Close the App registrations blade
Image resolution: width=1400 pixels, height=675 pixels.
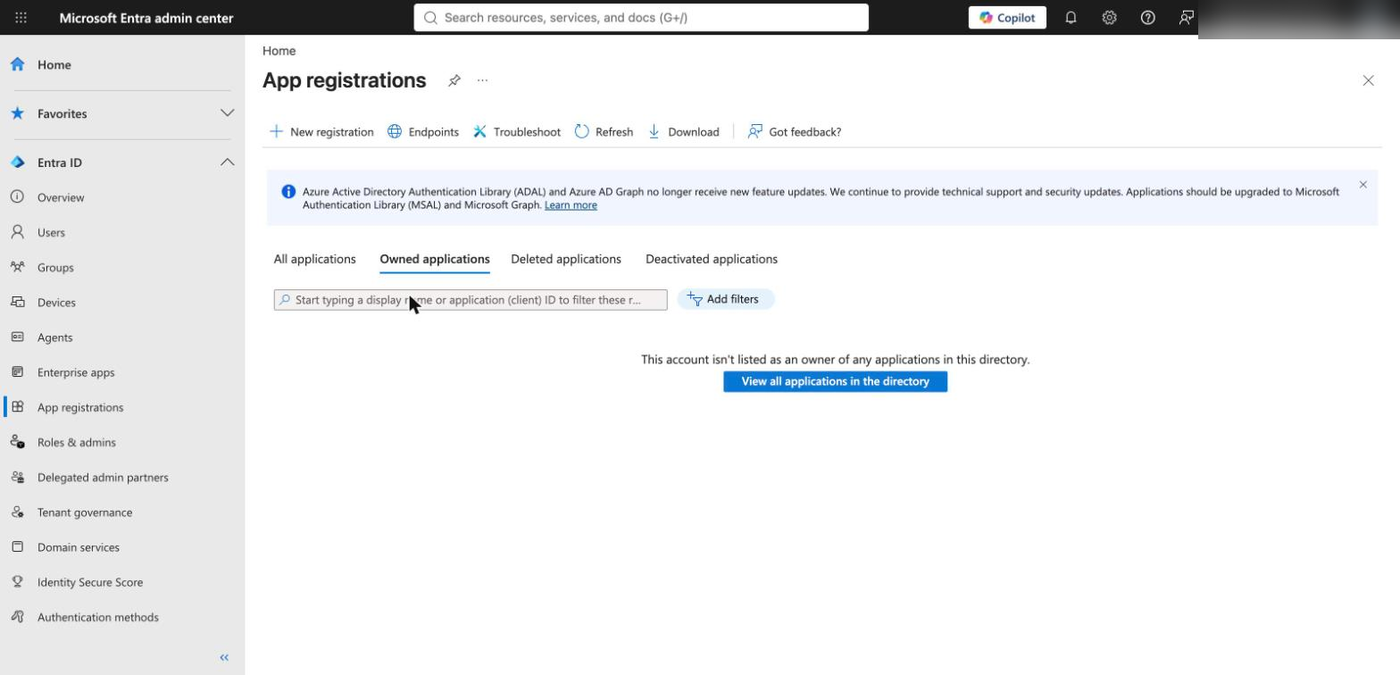tap(1368, 81)
